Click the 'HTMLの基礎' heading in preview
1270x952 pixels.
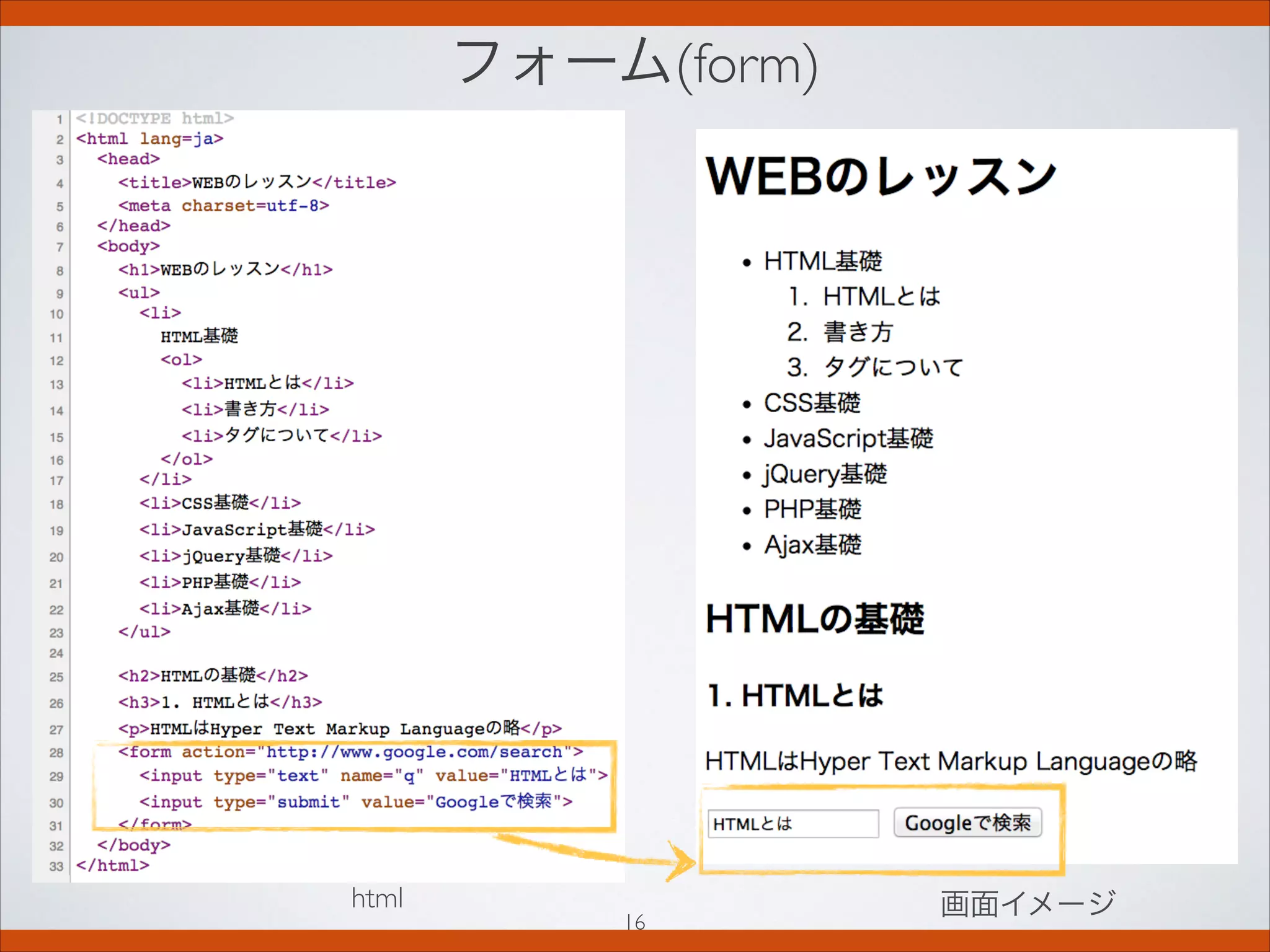(815, 619)
